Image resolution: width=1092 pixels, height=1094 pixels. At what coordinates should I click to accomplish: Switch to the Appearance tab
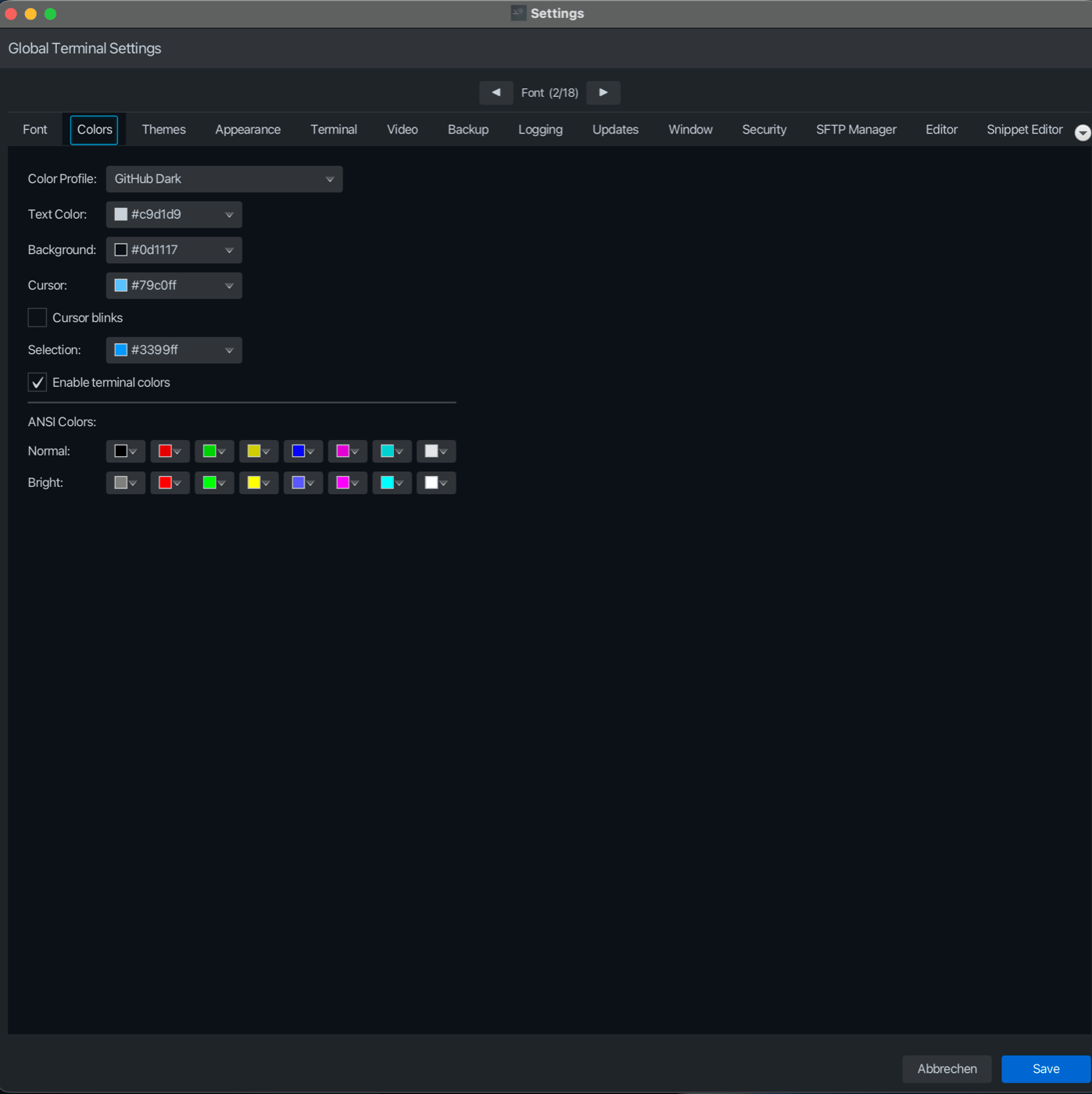coord(248,130)
